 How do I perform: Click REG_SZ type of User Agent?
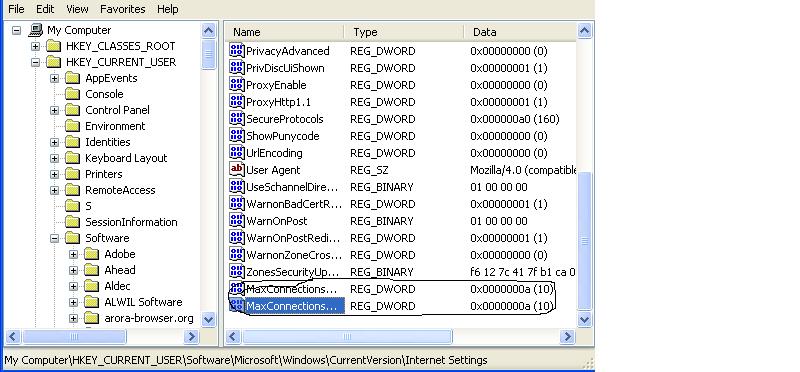pos(369,169)
